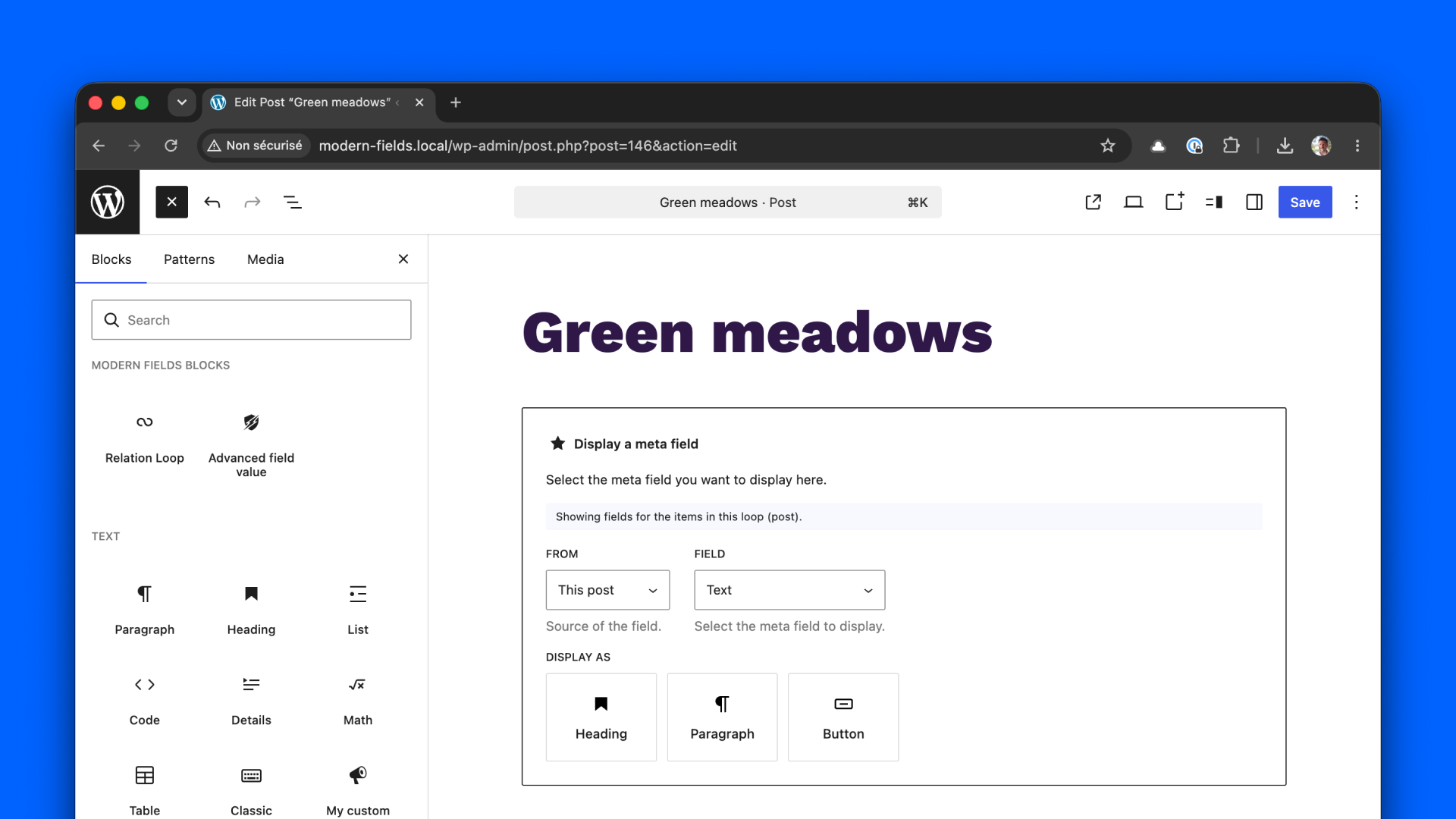This screenshot has height=819, width=1456.
Task: Close the block inserter panel
Action: [x=403, y=259]
